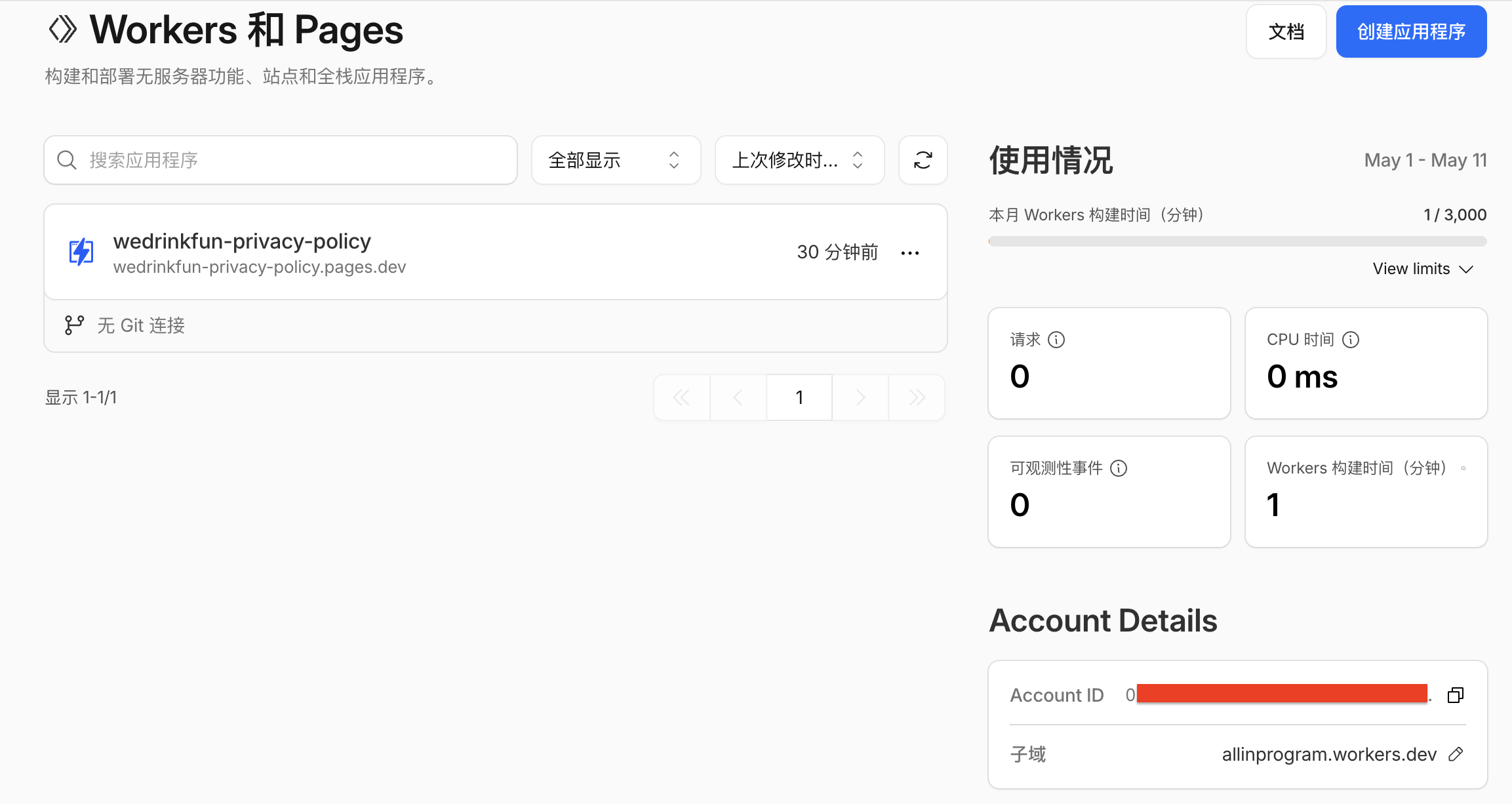Viewport: 1512px width, 804px height.
Task: Click the 30 分钟前 timestamp
Action: [837, 252]
